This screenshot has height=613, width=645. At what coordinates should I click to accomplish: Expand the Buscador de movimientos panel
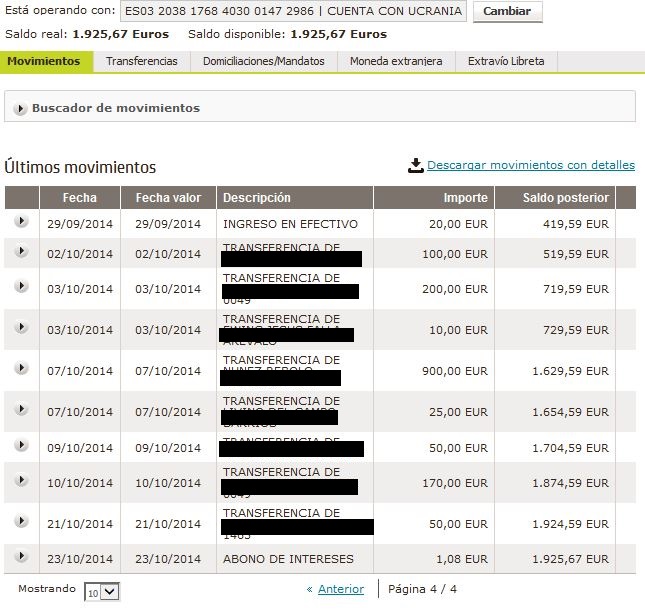[20, 108]
